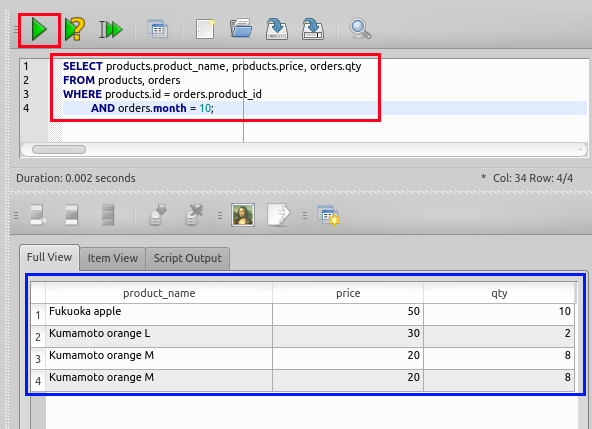
Task: Create a new blank SQL script
Action: pyautogui.click(x=205, y=29)
